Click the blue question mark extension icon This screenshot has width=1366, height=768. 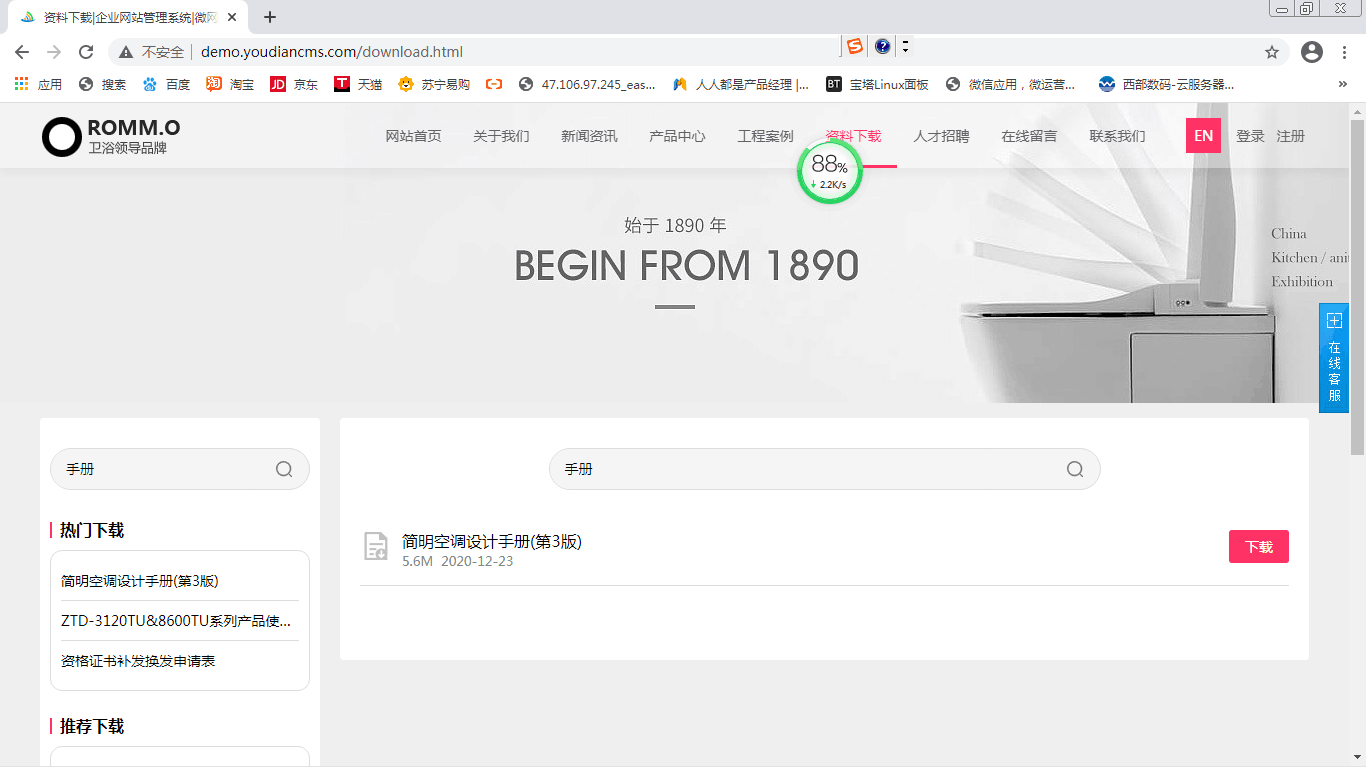pos(883,46)
